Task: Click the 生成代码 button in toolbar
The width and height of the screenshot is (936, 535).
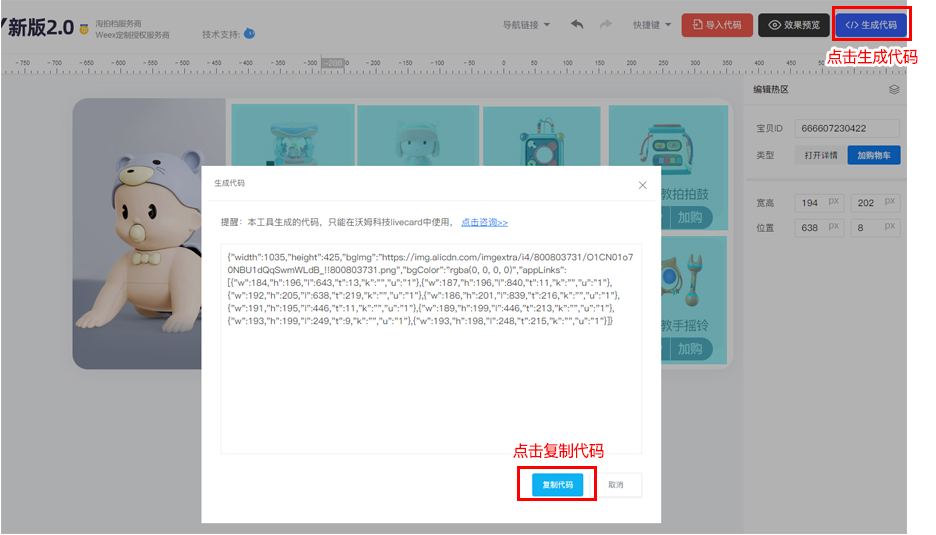Action: (871, 25)
